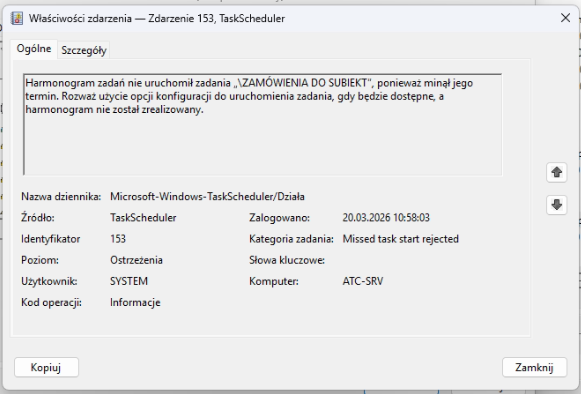Image resolution: width=581 pixels, height=394 pixels.
Task: Click the logged date 20.03.2026 10:58:03
Action: tap(386, 218)
